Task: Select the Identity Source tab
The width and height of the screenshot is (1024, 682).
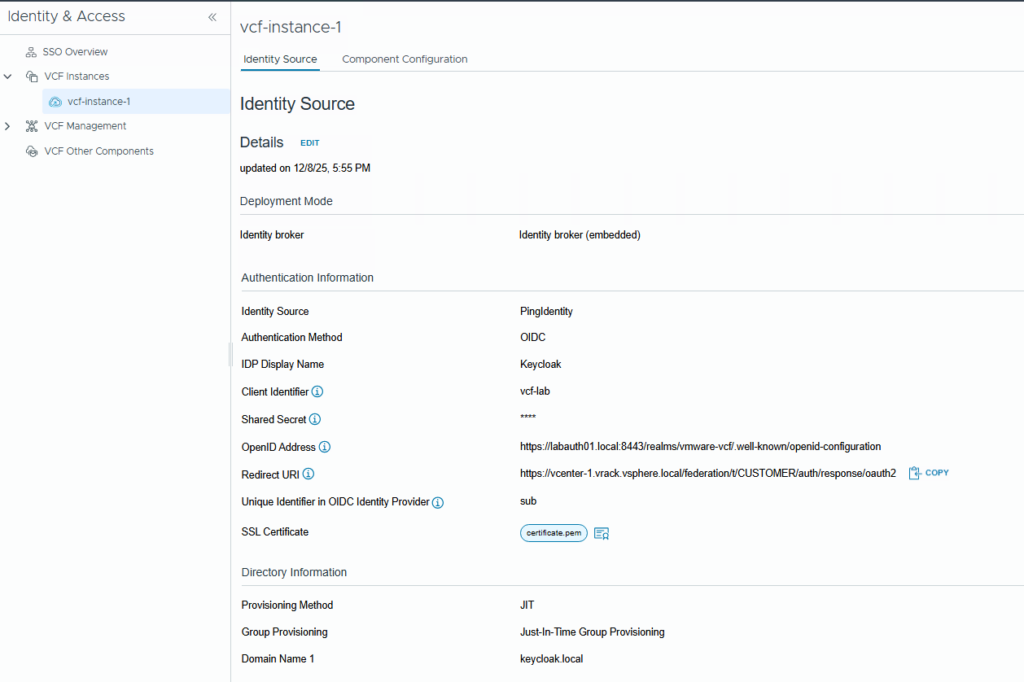Action: tap(280, 60)
